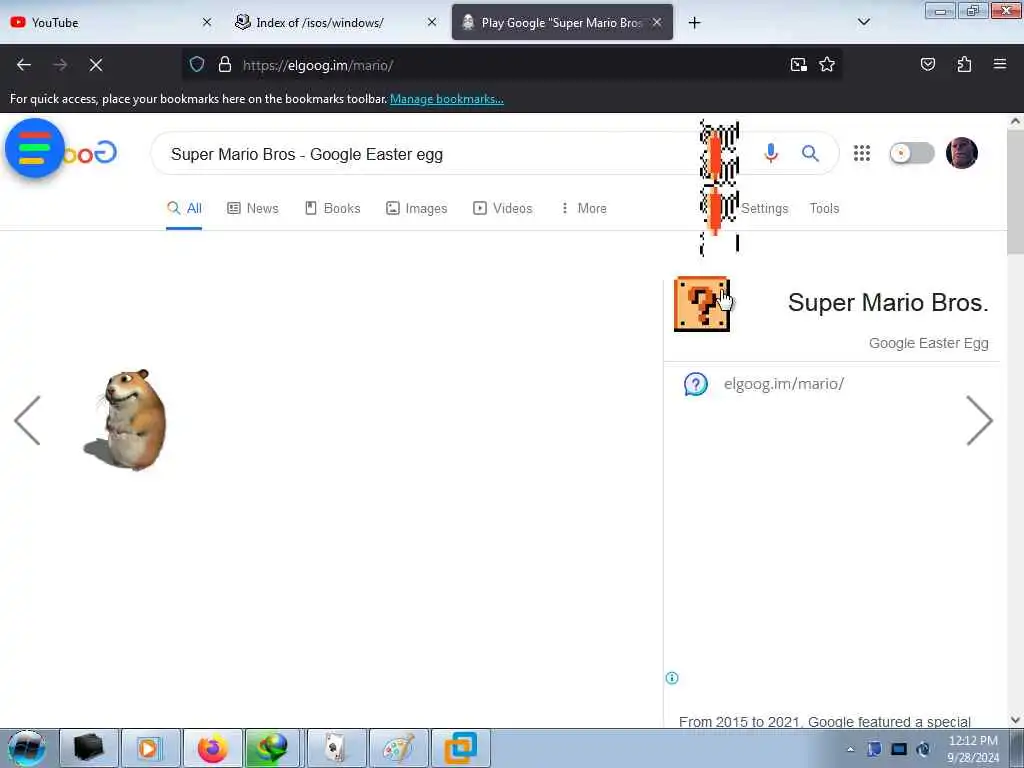Select the News search tab
The height and width of the screenshot is (768, 1024).
253,208
